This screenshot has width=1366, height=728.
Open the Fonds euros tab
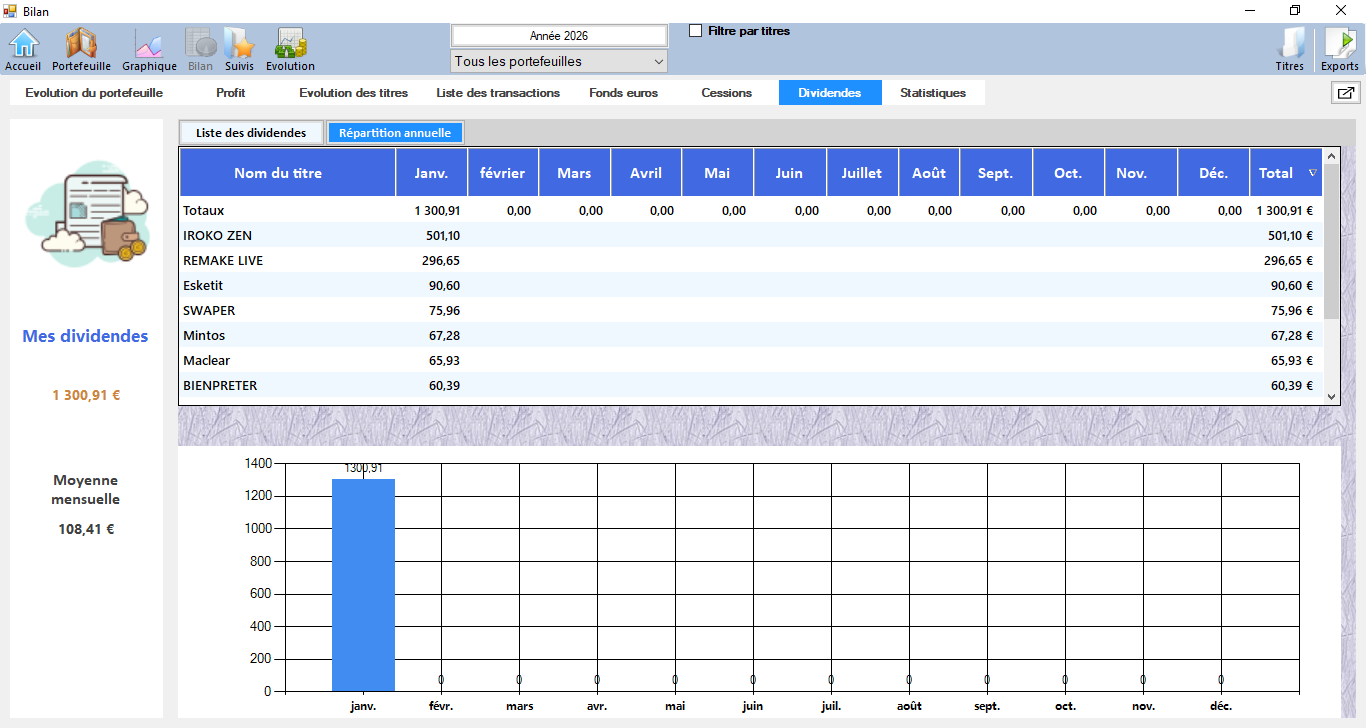[623, 93]
